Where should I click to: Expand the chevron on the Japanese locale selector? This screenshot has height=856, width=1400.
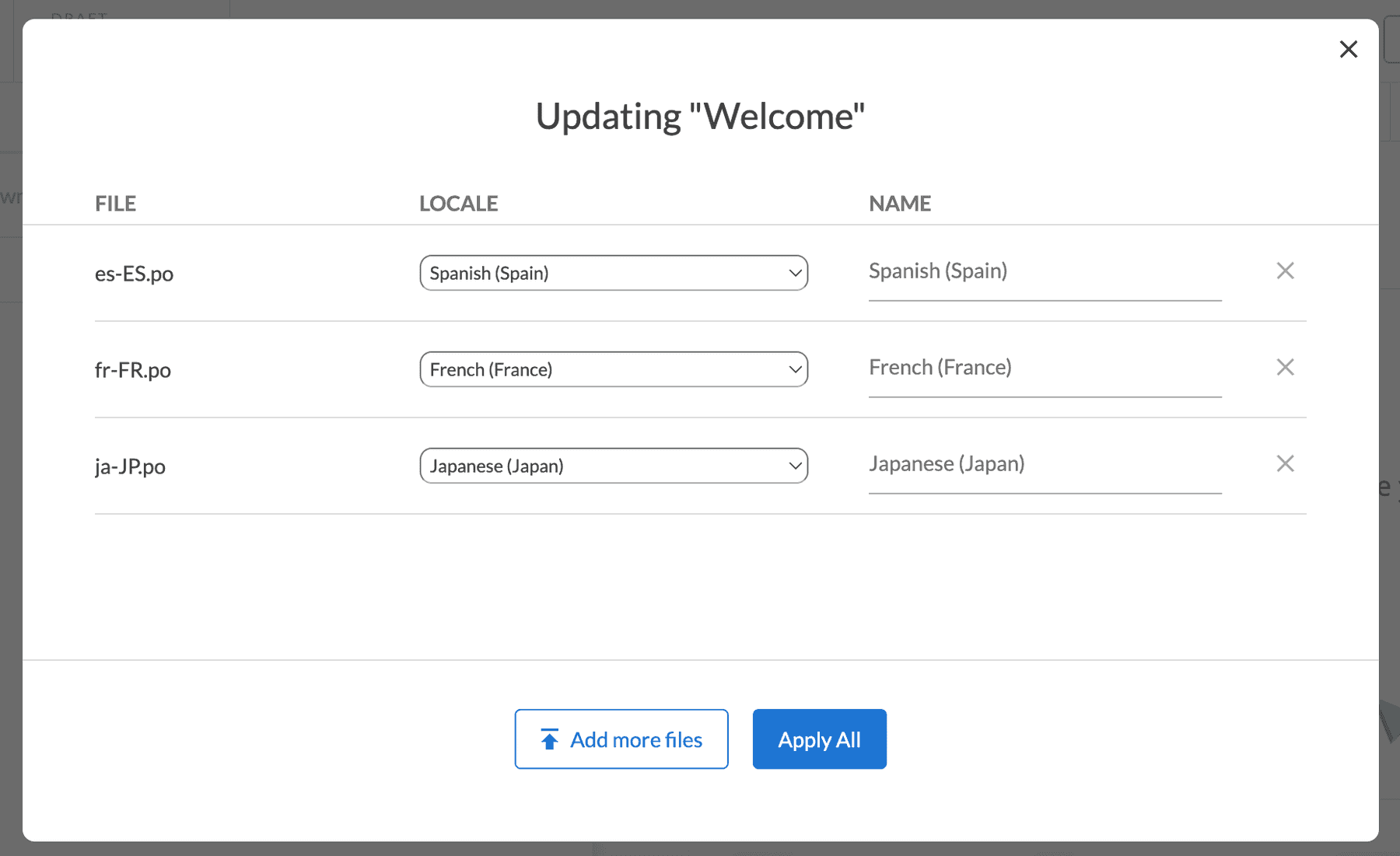(x=794, y=466)
